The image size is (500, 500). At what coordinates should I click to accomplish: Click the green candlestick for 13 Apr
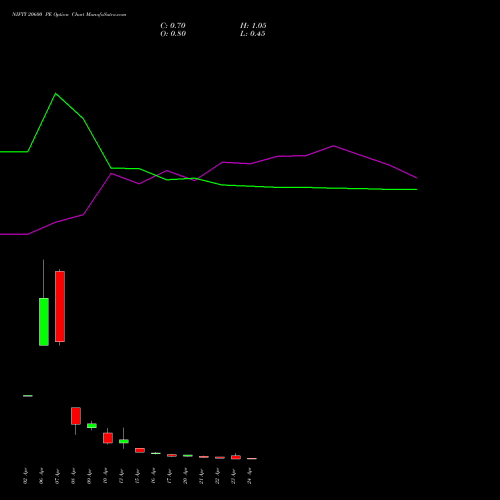pos(124,441)
